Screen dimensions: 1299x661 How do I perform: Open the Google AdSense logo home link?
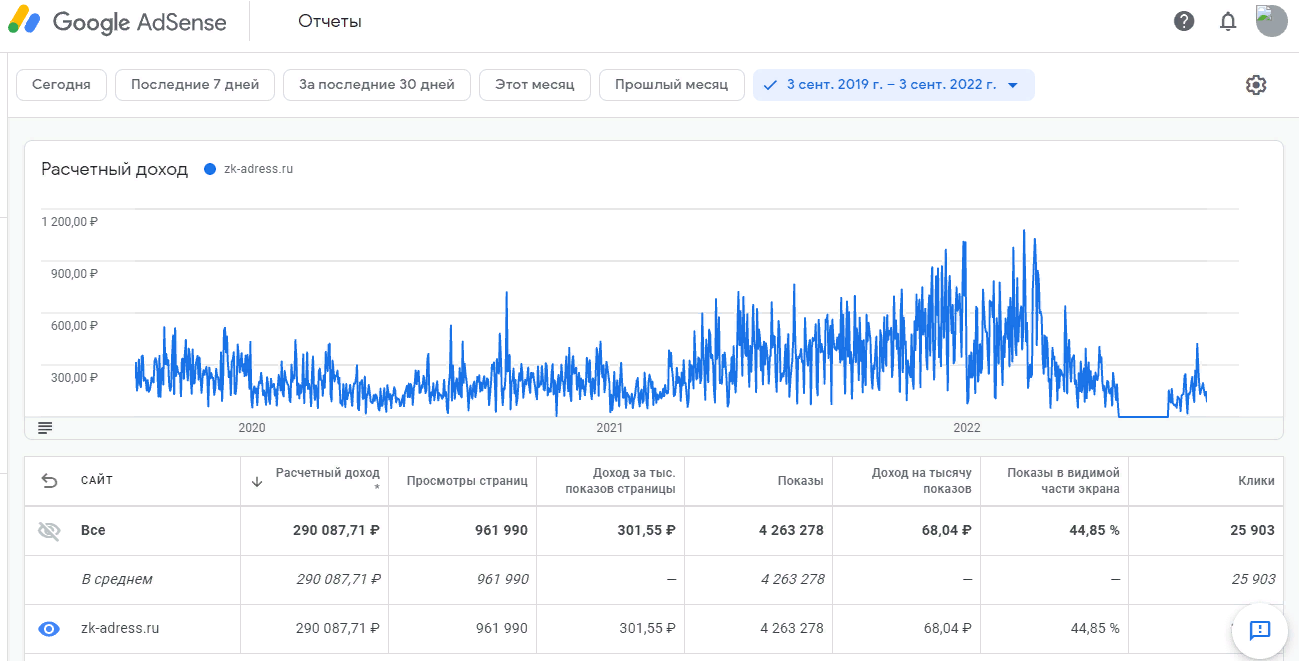point(117,22)
